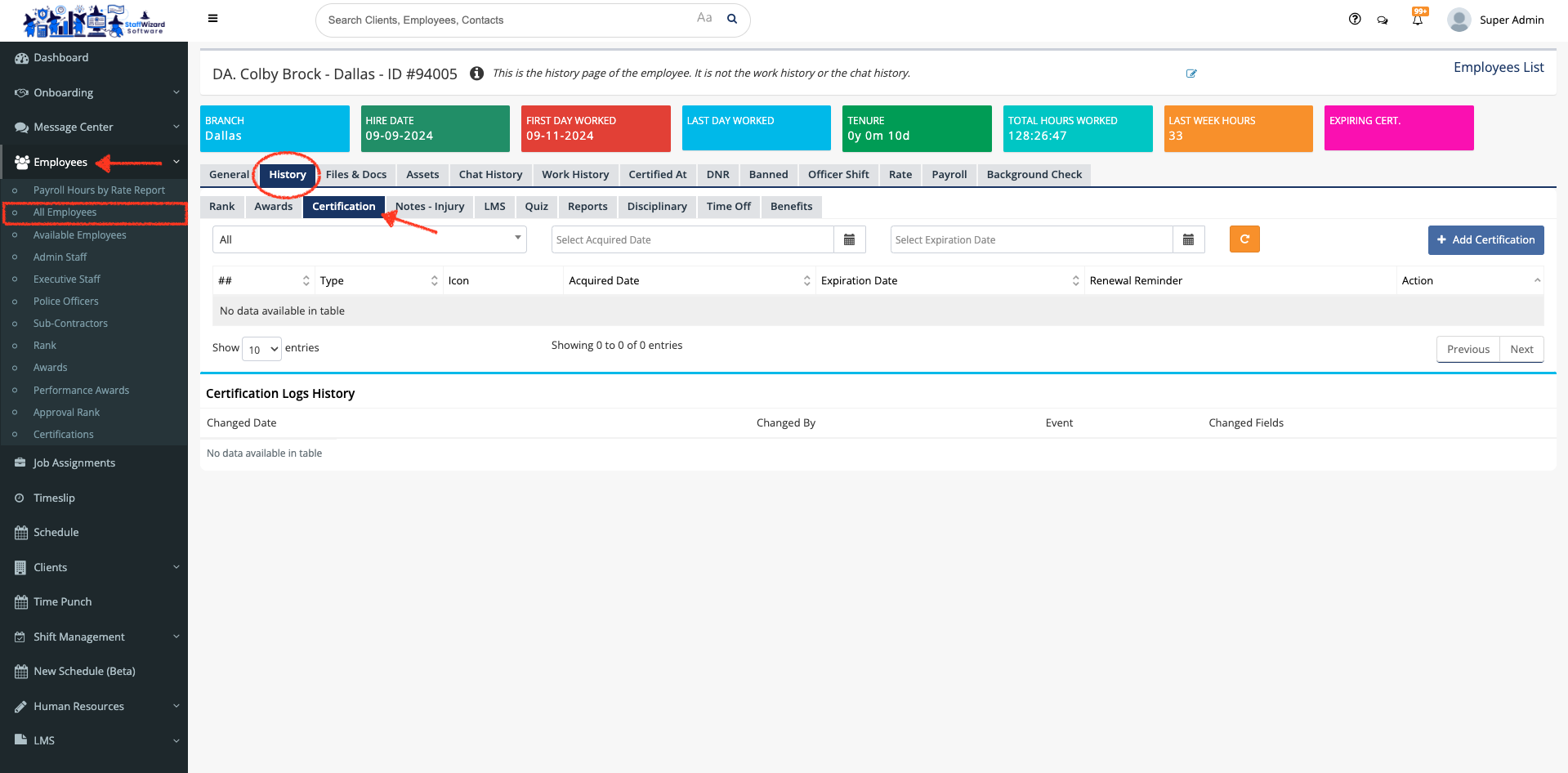Open the certification type All dropdown
The image size is (1568, 773).
[369, 239]
